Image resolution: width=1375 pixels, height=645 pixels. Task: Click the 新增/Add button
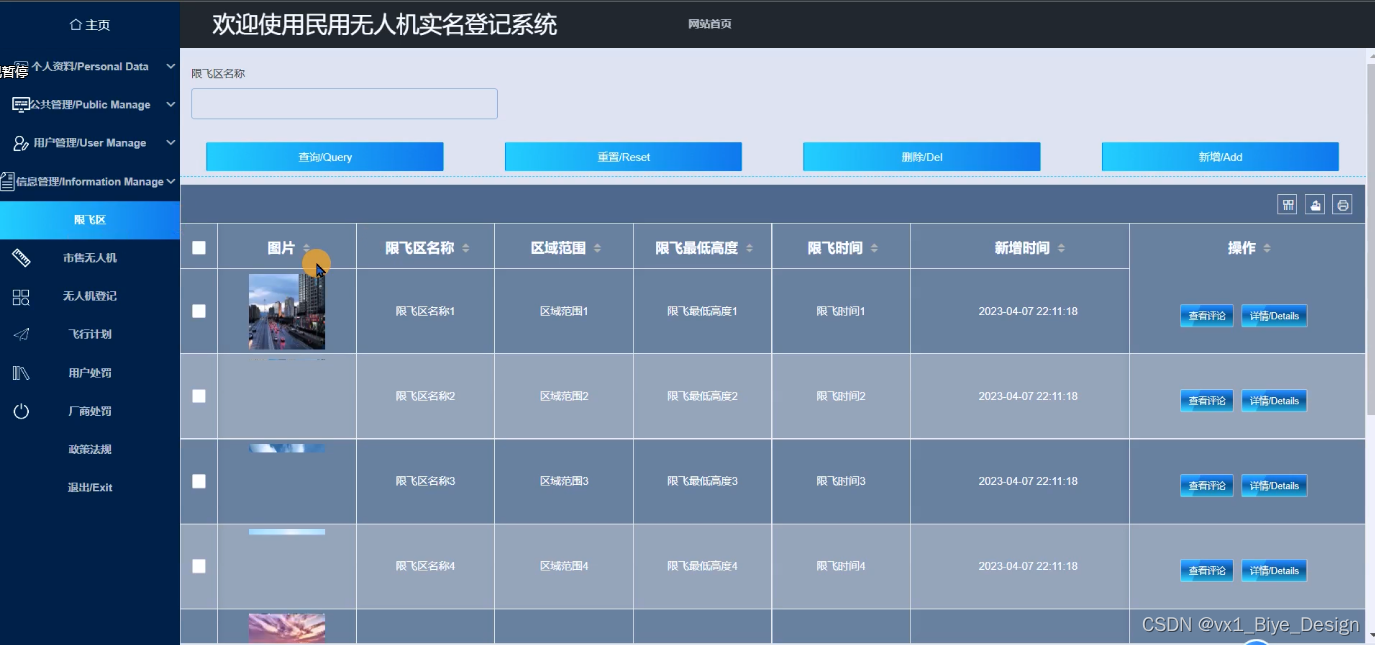click(x=1220, y=157)
